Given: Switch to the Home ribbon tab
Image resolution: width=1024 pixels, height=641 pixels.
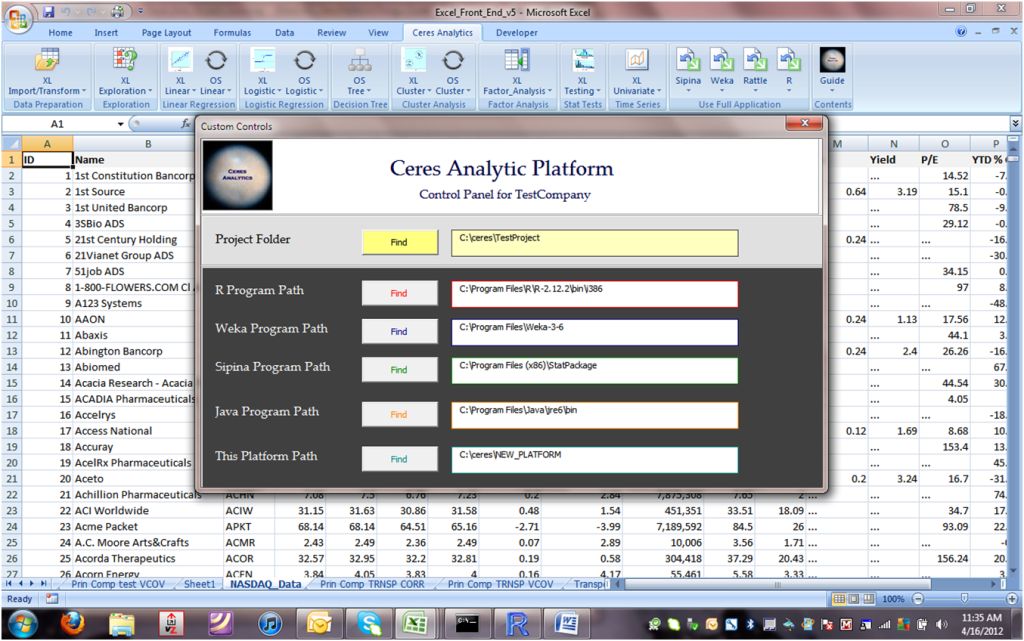Looking at the screenshot, I should (60, 33).
